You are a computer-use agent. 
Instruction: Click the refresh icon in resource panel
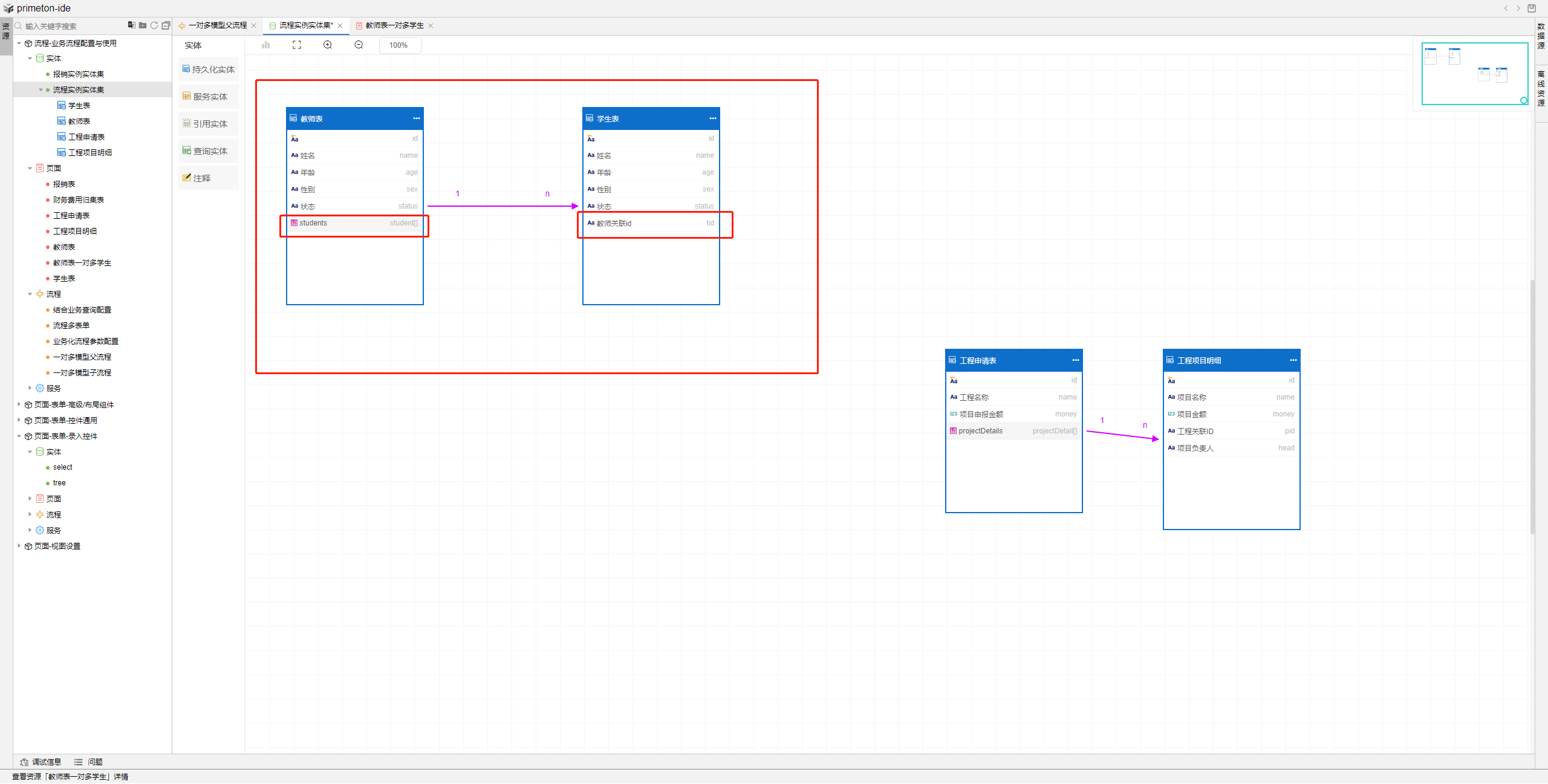pos(154,25)
